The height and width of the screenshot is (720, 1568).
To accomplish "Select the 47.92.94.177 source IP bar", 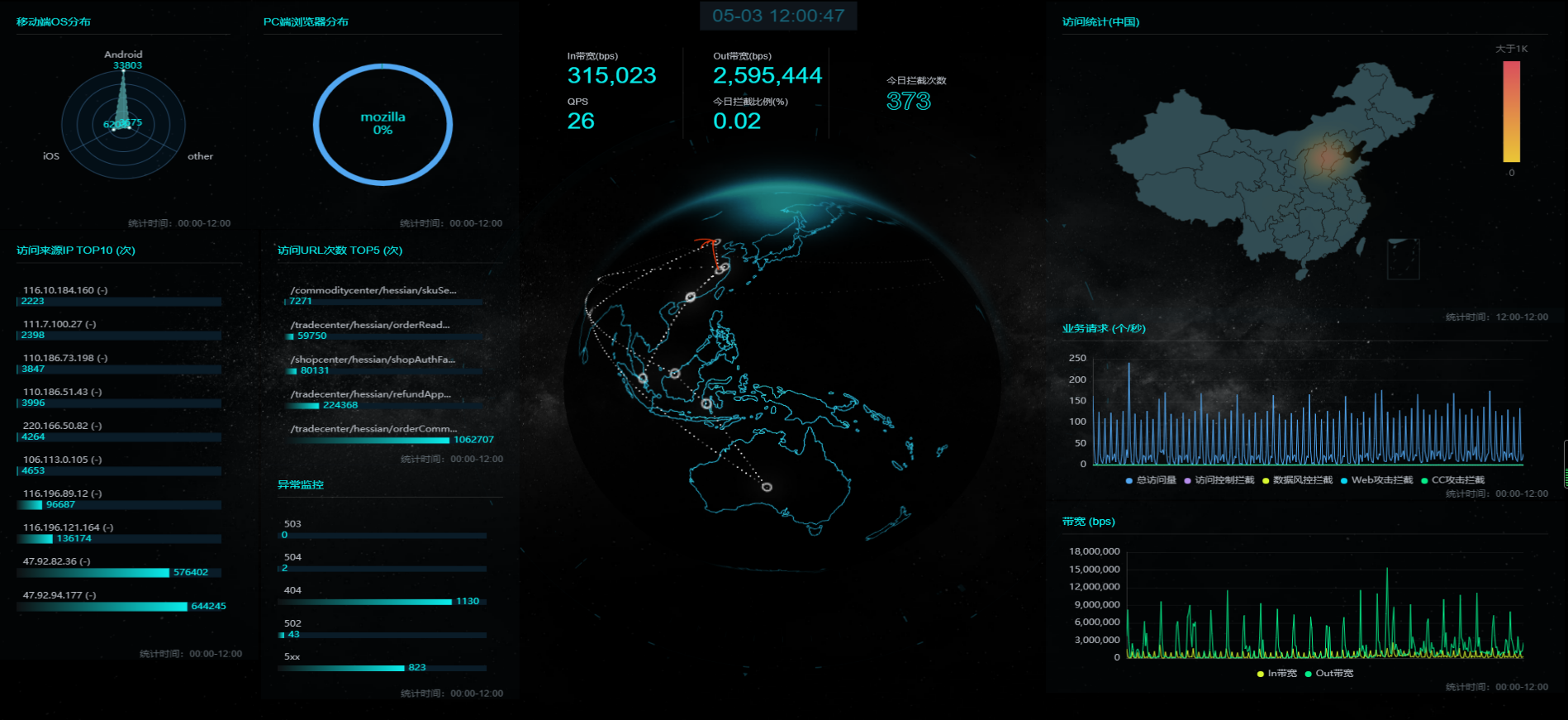I will point(102,607).
